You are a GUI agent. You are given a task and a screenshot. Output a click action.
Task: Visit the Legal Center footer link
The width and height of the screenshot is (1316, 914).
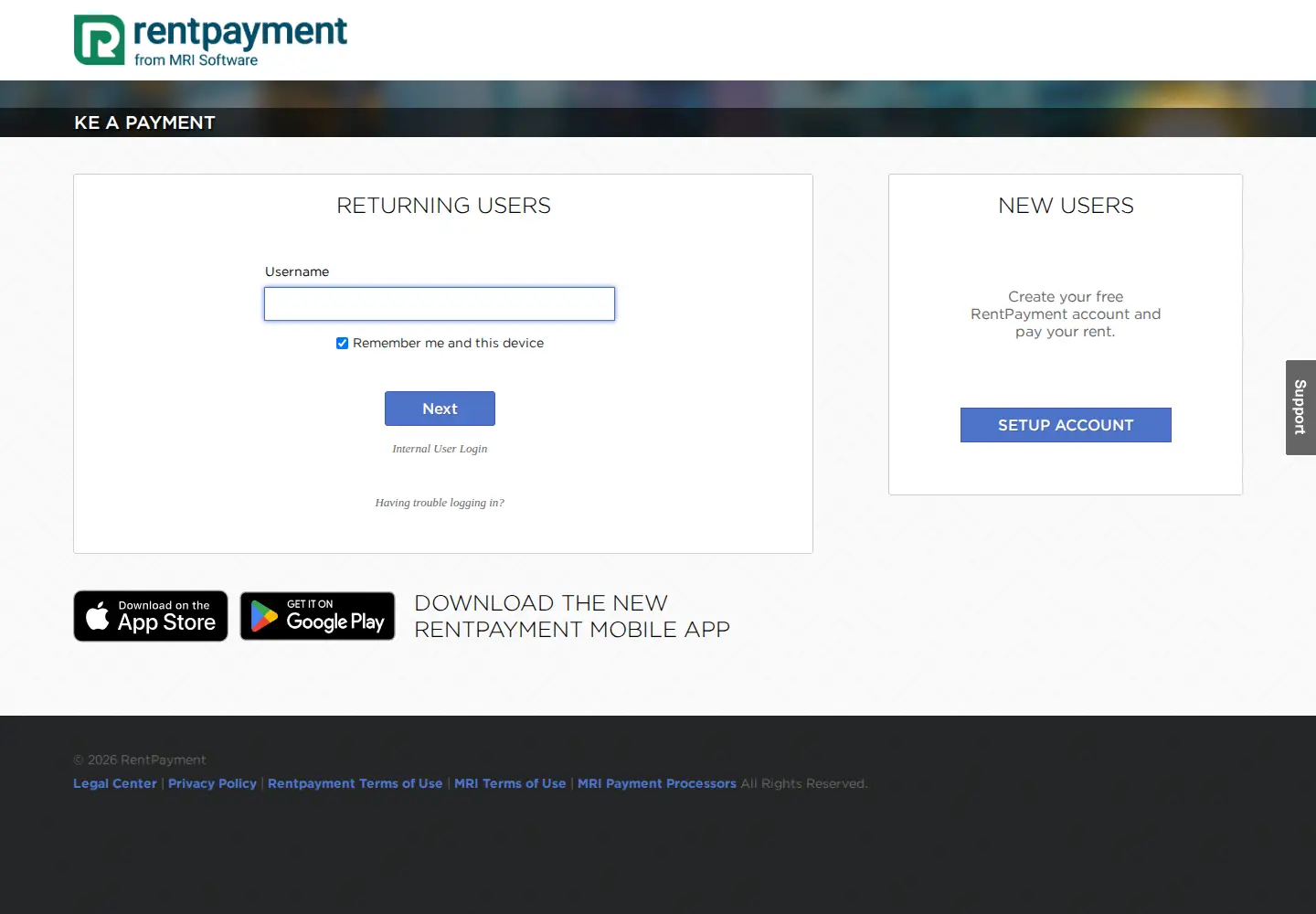click(115, 783)
